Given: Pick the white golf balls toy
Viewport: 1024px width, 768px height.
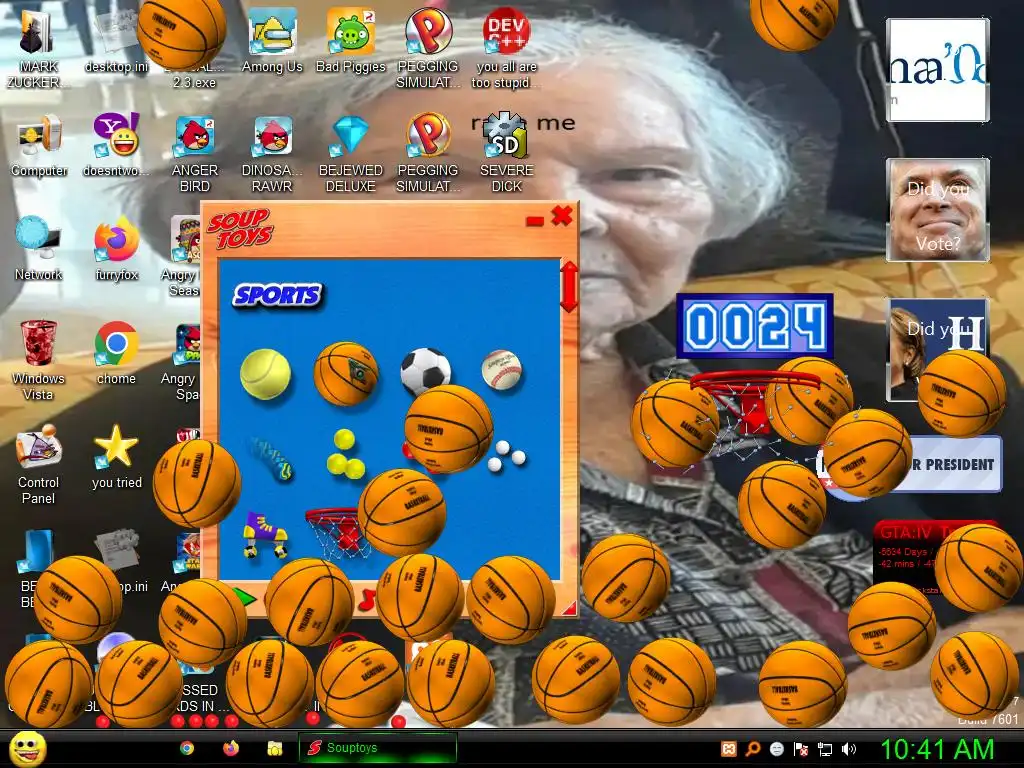Looking at the screenshot, I should (x=507, y=455).
